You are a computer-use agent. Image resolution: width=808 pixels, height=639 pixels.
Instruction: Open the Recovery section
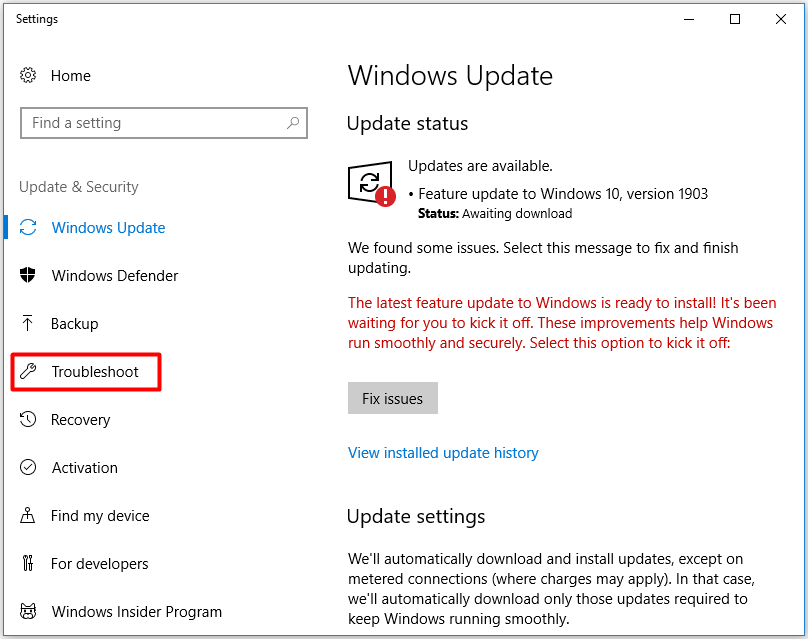pos(80,420)
